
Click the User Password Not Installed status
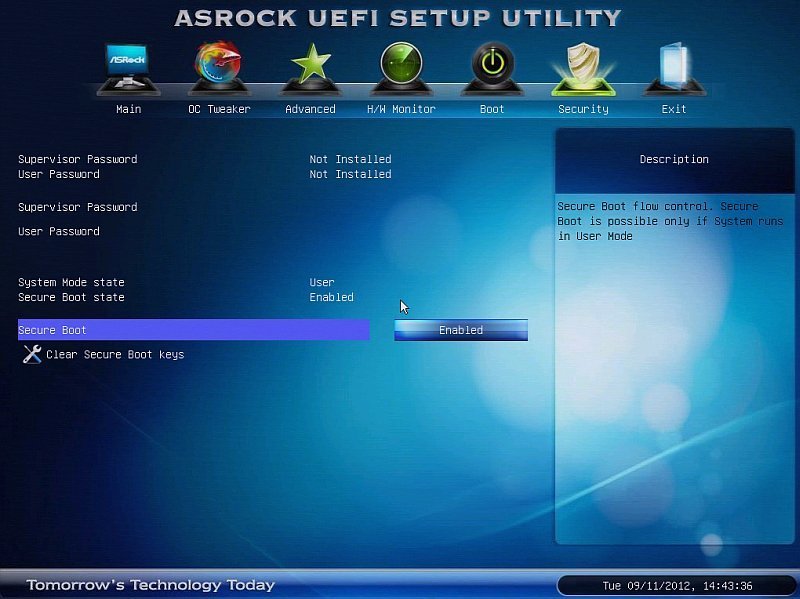click(350, 174)
